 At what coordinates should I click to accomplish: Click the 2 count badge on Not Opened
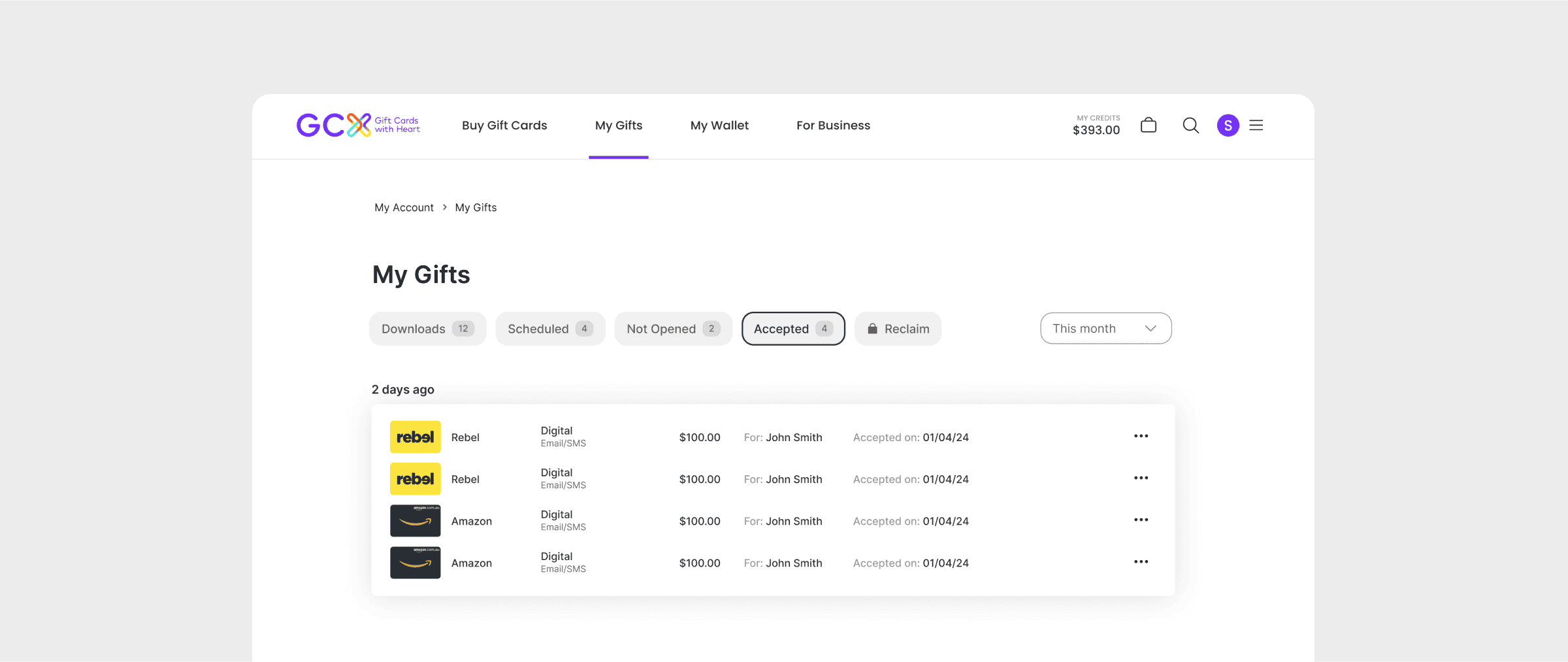pos(711,329)
